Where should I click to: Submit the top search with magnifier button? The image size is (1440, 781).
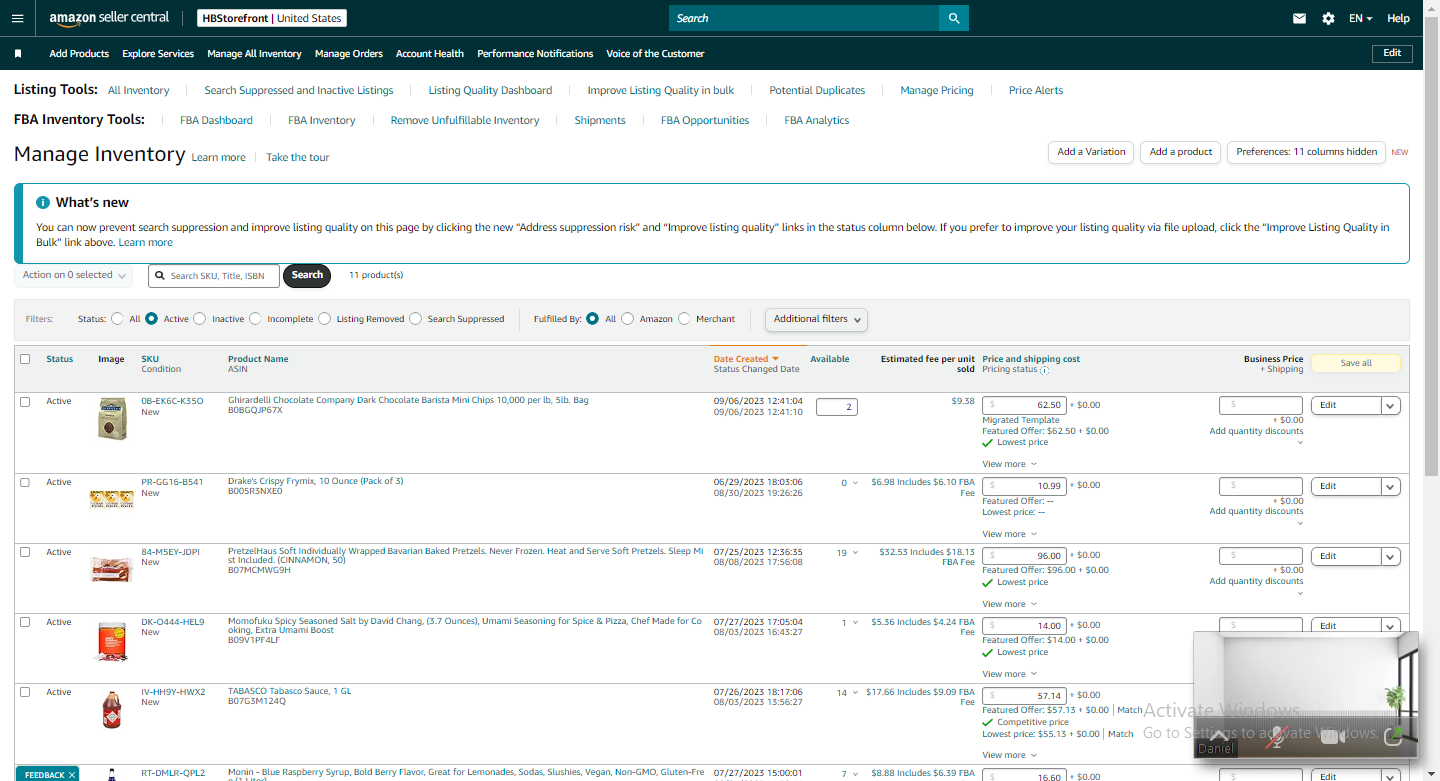pyautogui.click(x=954, y=18)
